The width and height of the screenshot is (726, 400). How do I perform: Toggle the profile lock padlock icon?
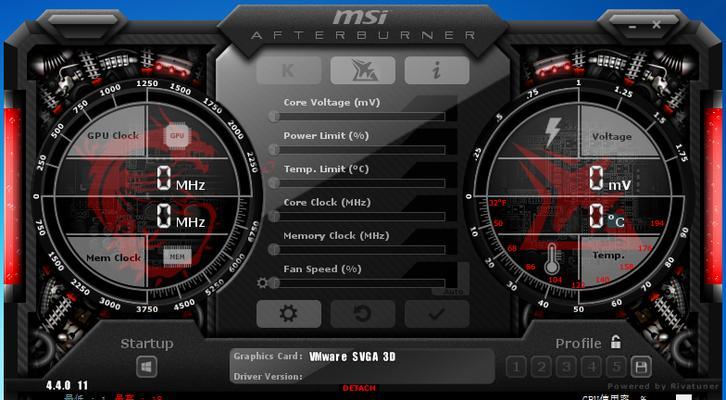pos(615,342)
